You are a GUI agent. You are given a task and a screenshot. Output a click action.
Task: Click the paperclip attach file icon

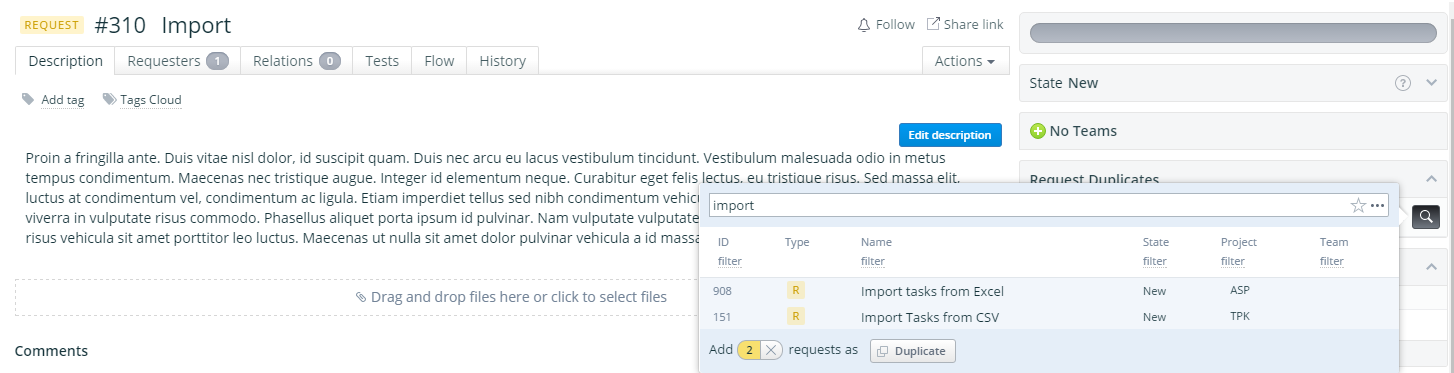coord(361,297)
